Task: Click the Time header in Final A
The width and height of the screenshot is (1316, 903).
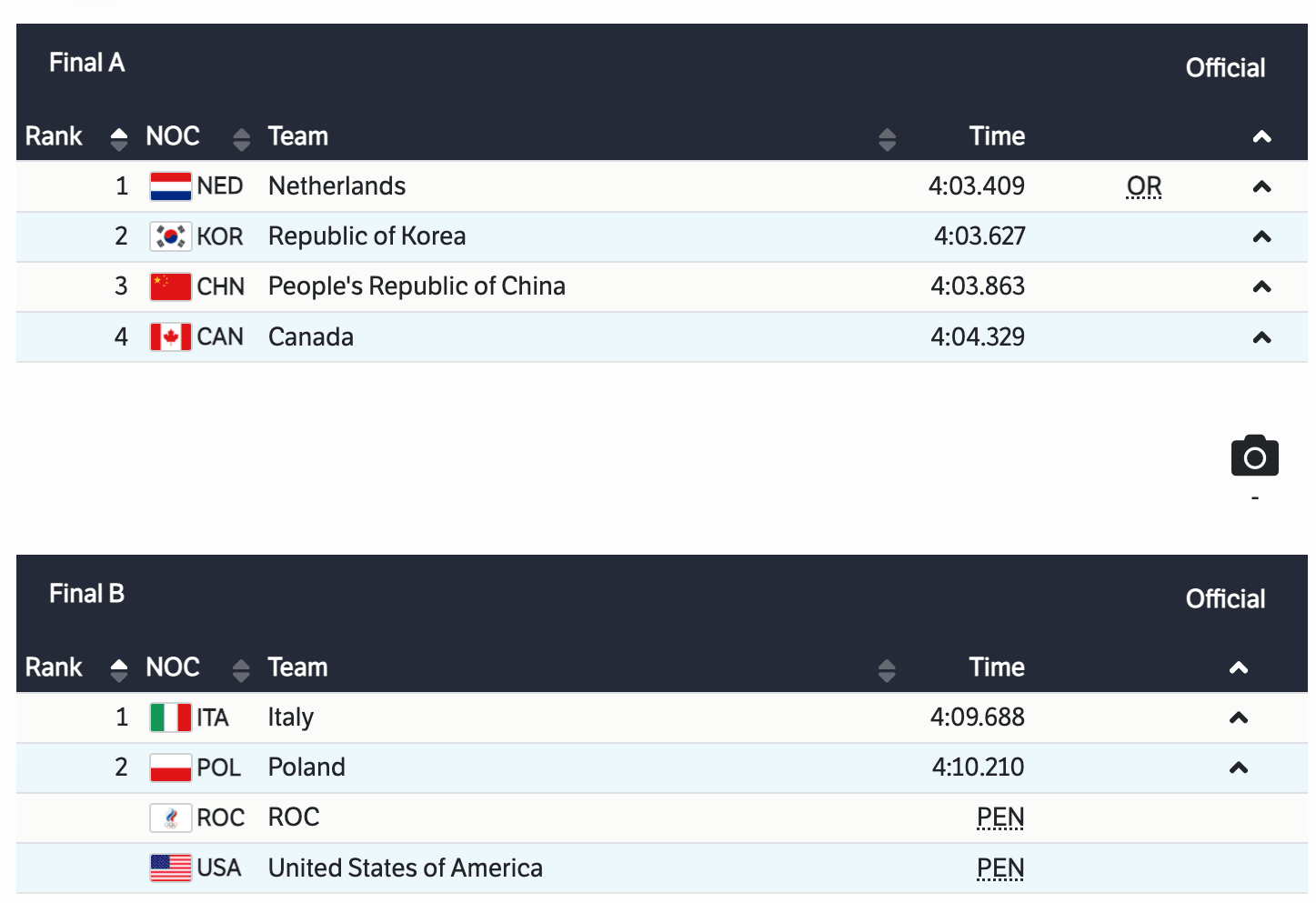Action: pyautogui.click(x=997, y=136)
